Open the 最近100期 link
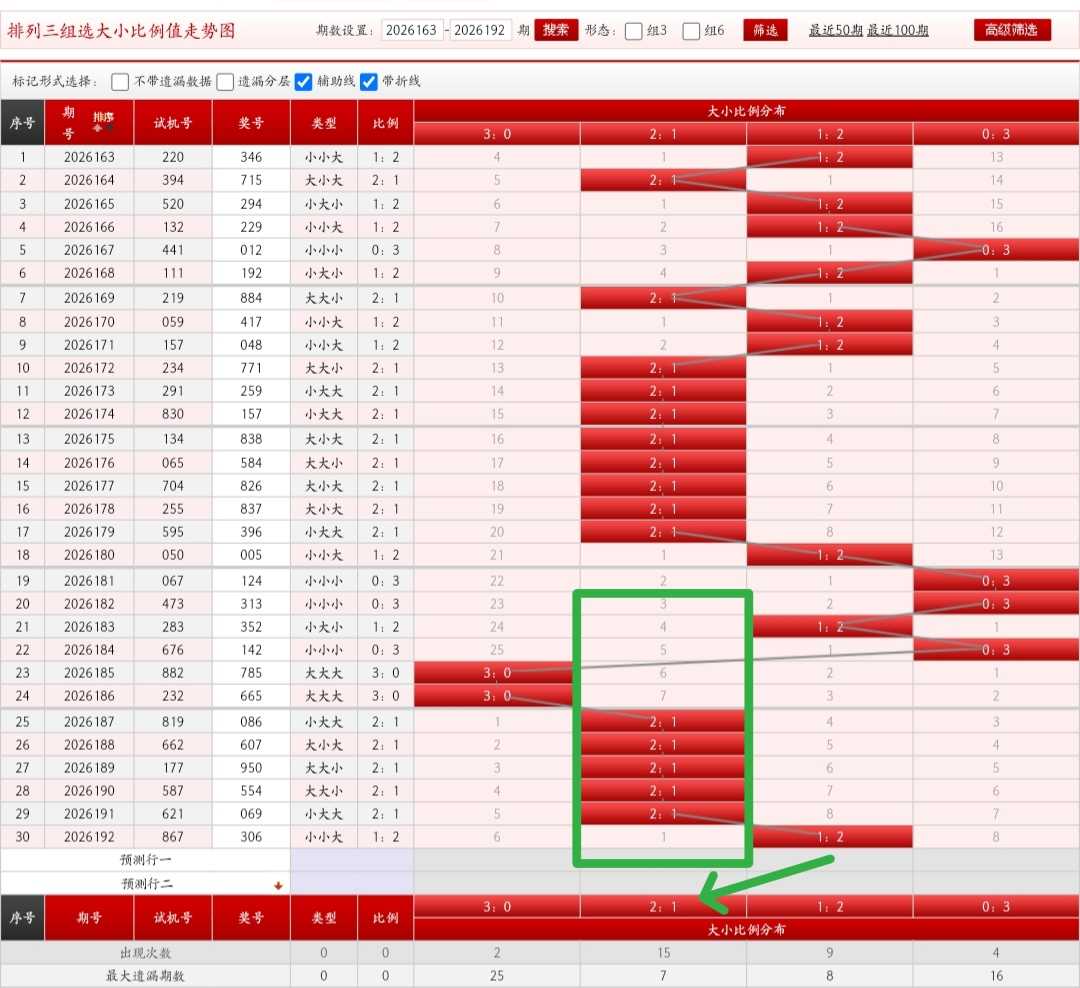The height and width of the screenshot is (988, 1080). point(897,30)
